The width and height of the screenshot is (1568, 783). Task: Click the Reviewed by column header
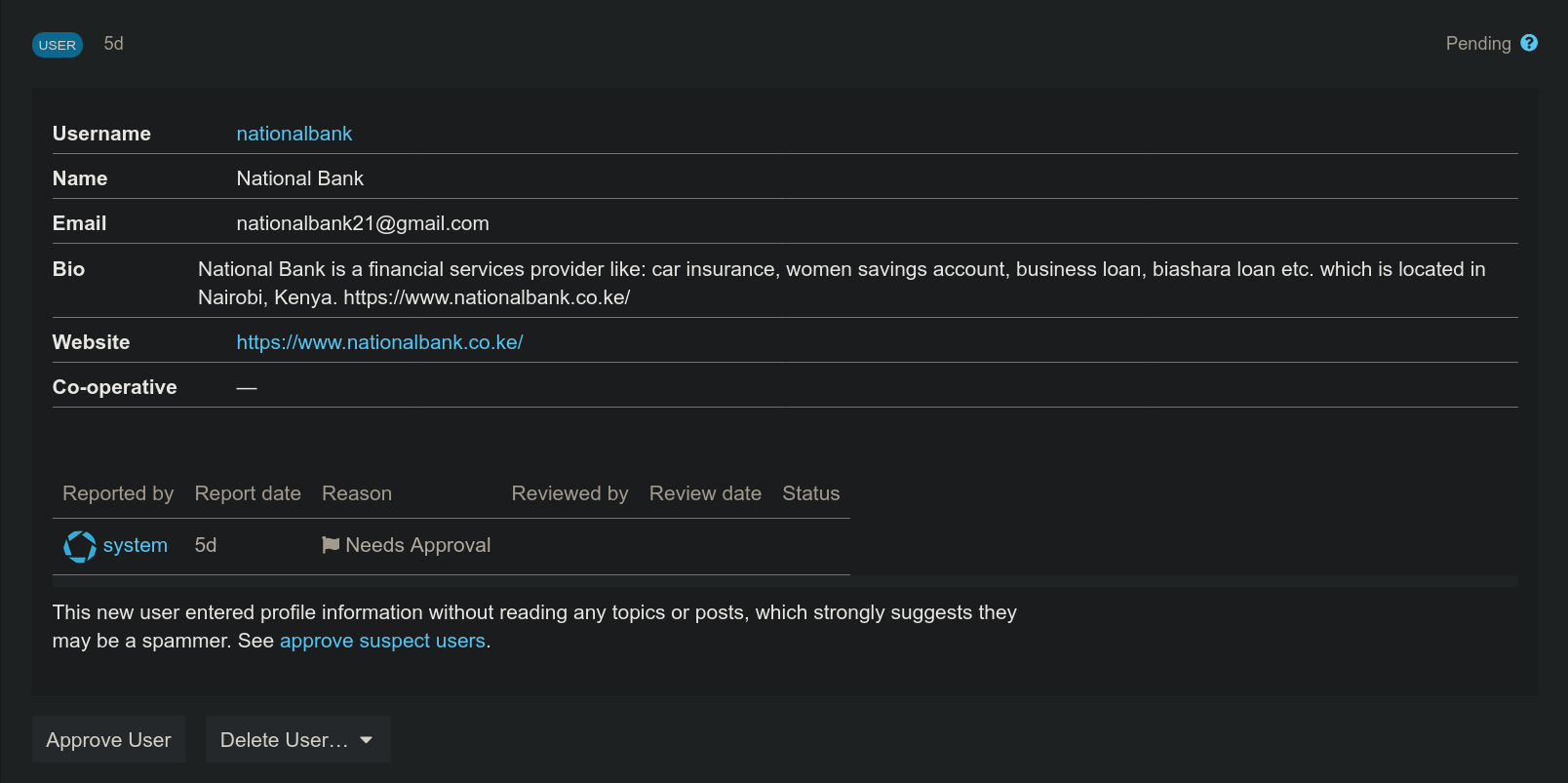(569, 493)
